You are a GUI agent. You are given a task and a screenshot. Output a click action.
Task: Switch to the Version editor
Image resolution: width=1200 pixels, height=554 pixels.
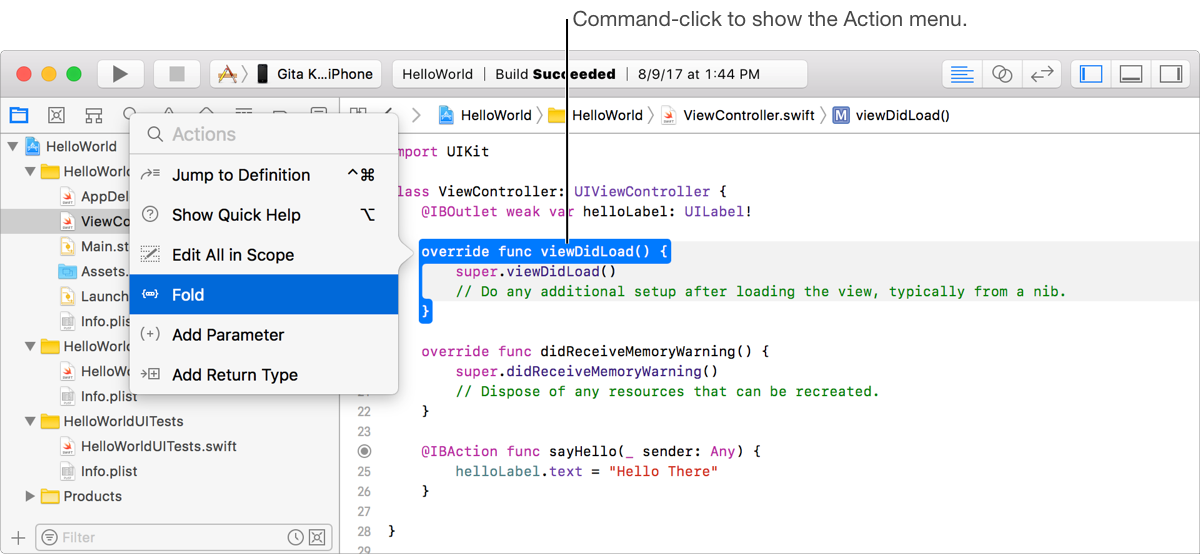tap(1041, 74)
